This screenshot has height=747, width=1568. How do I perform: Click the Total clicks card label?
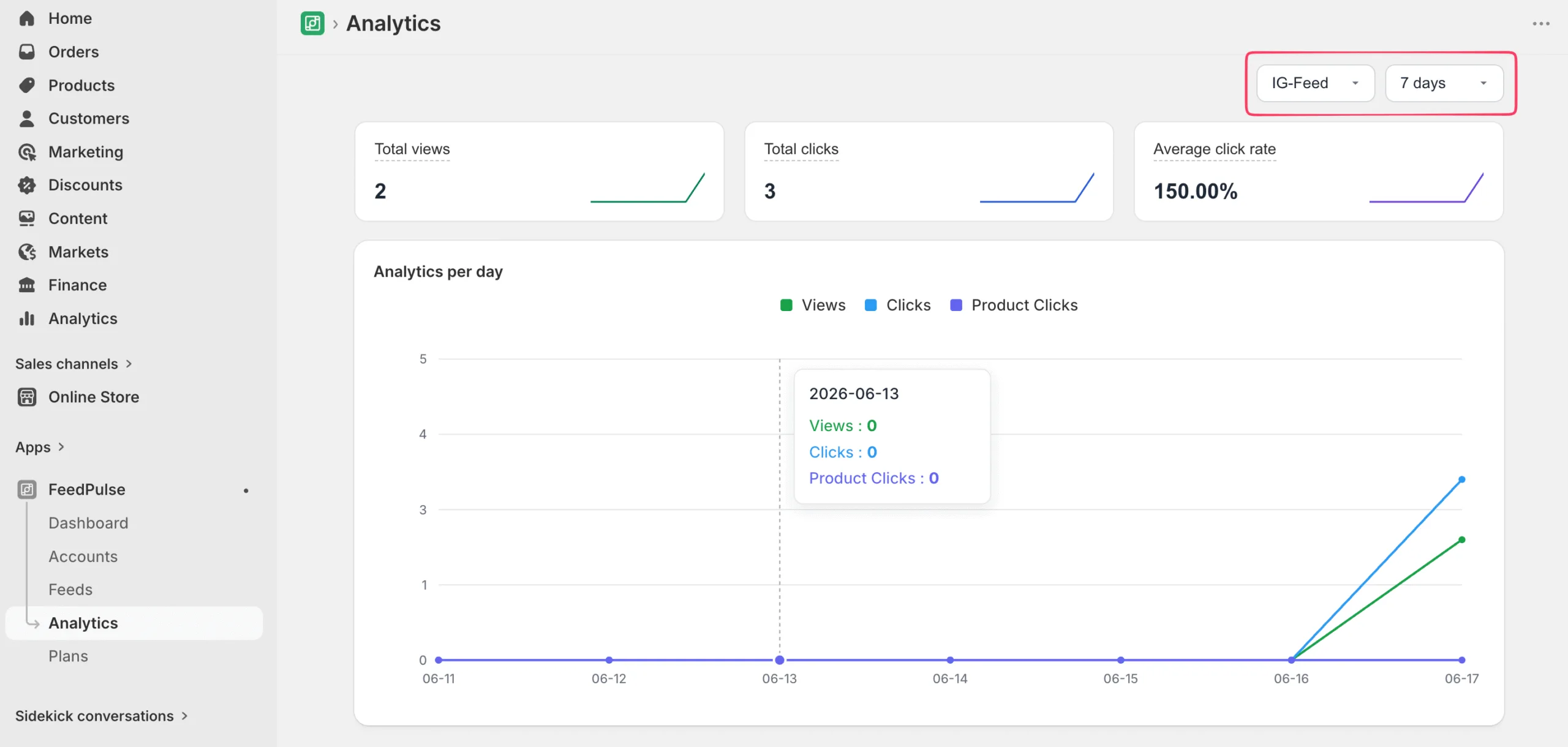[801, 149]
